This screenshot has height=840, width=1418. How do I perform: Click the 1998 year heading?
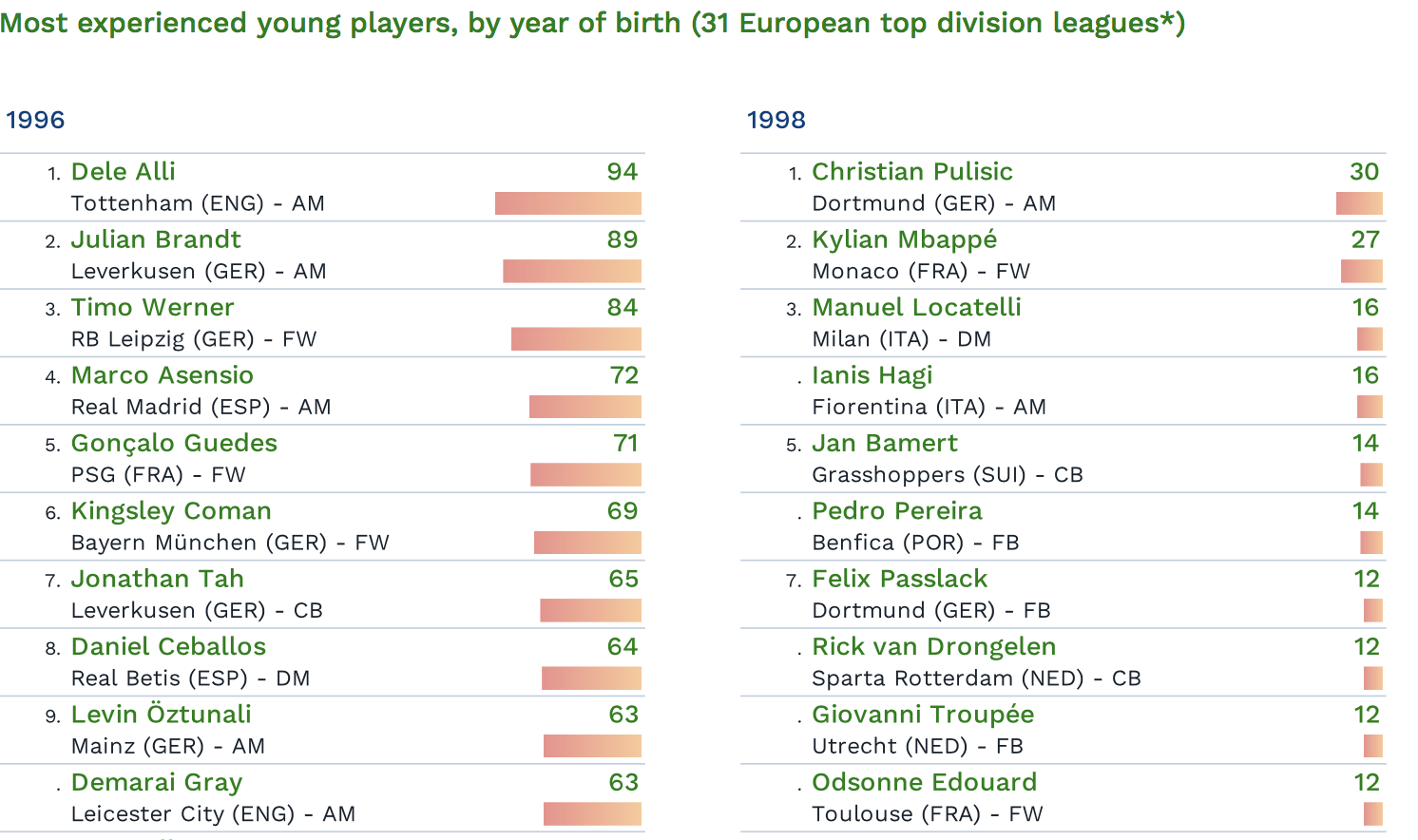pyautogui.click(x=776, y=120)
